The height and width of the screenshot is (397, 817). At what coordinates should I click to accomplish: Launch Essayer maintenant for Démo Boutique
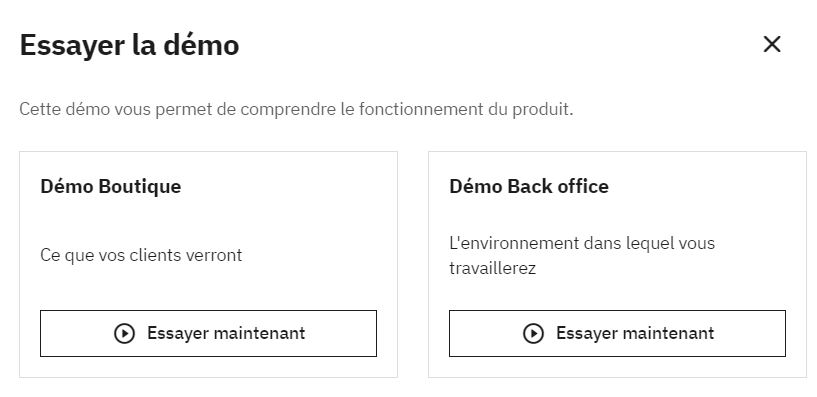pos(208,333)
